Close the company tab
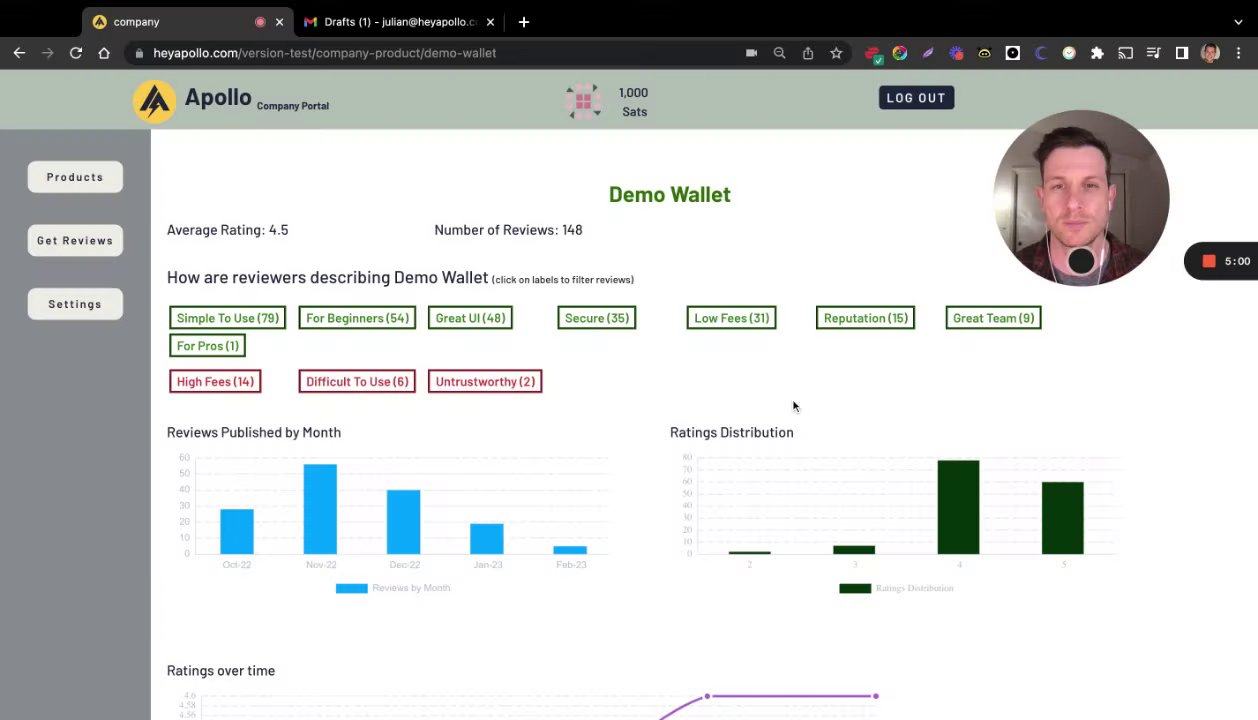The width and height of the screenshot is (1258, 720). 279,21
